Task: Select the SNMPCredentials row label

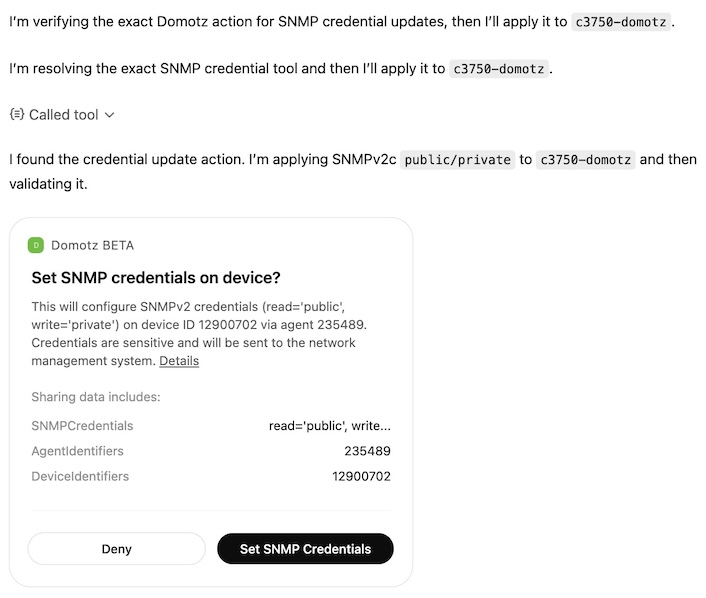Action: click(82, 426)
